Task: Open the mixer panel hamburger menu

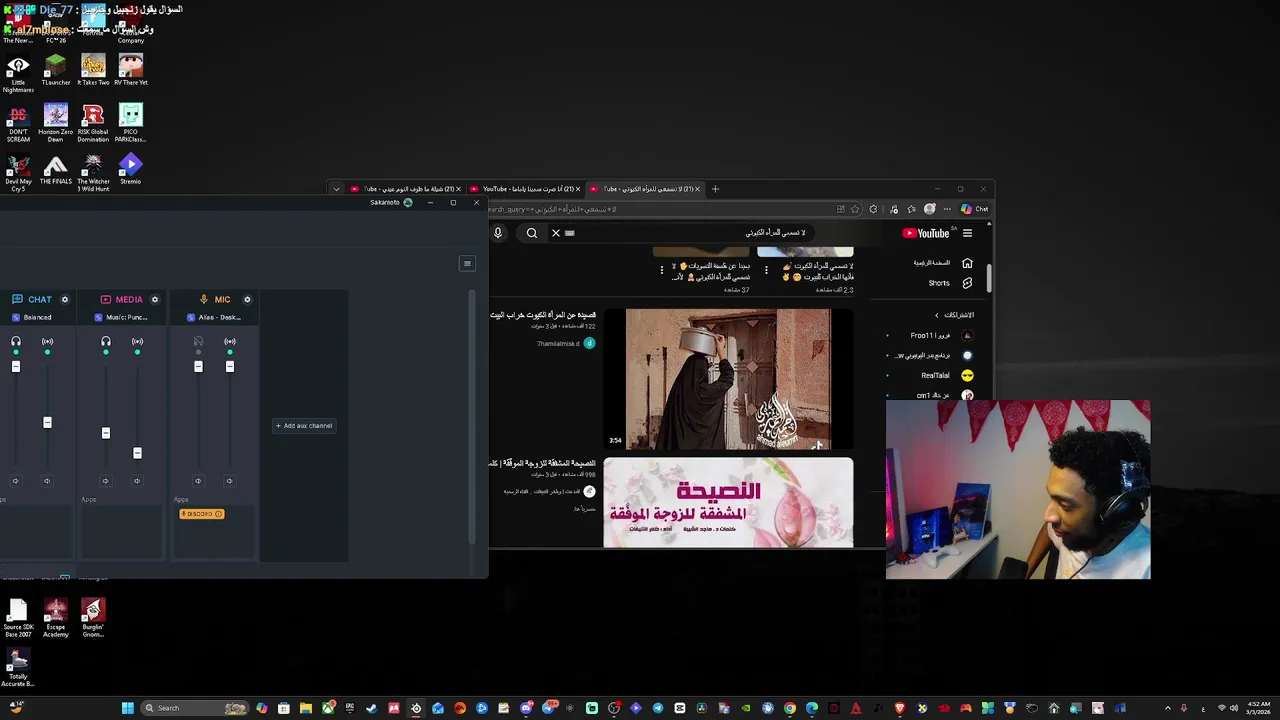Action: coord(467,263)
